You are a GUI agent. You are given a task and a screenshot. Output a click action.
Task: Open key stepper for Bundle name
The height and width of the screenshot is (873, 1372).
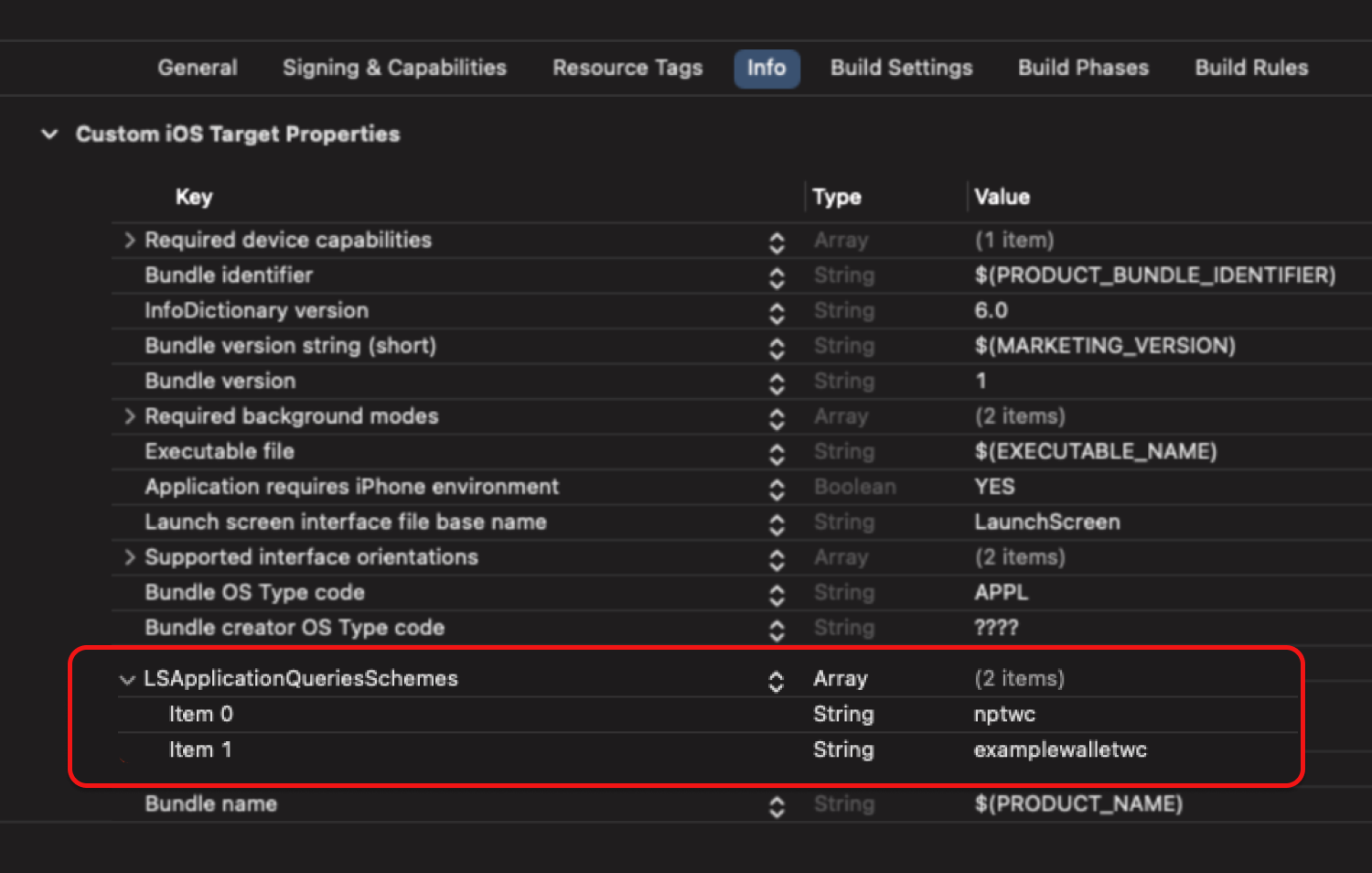(777, 805)
